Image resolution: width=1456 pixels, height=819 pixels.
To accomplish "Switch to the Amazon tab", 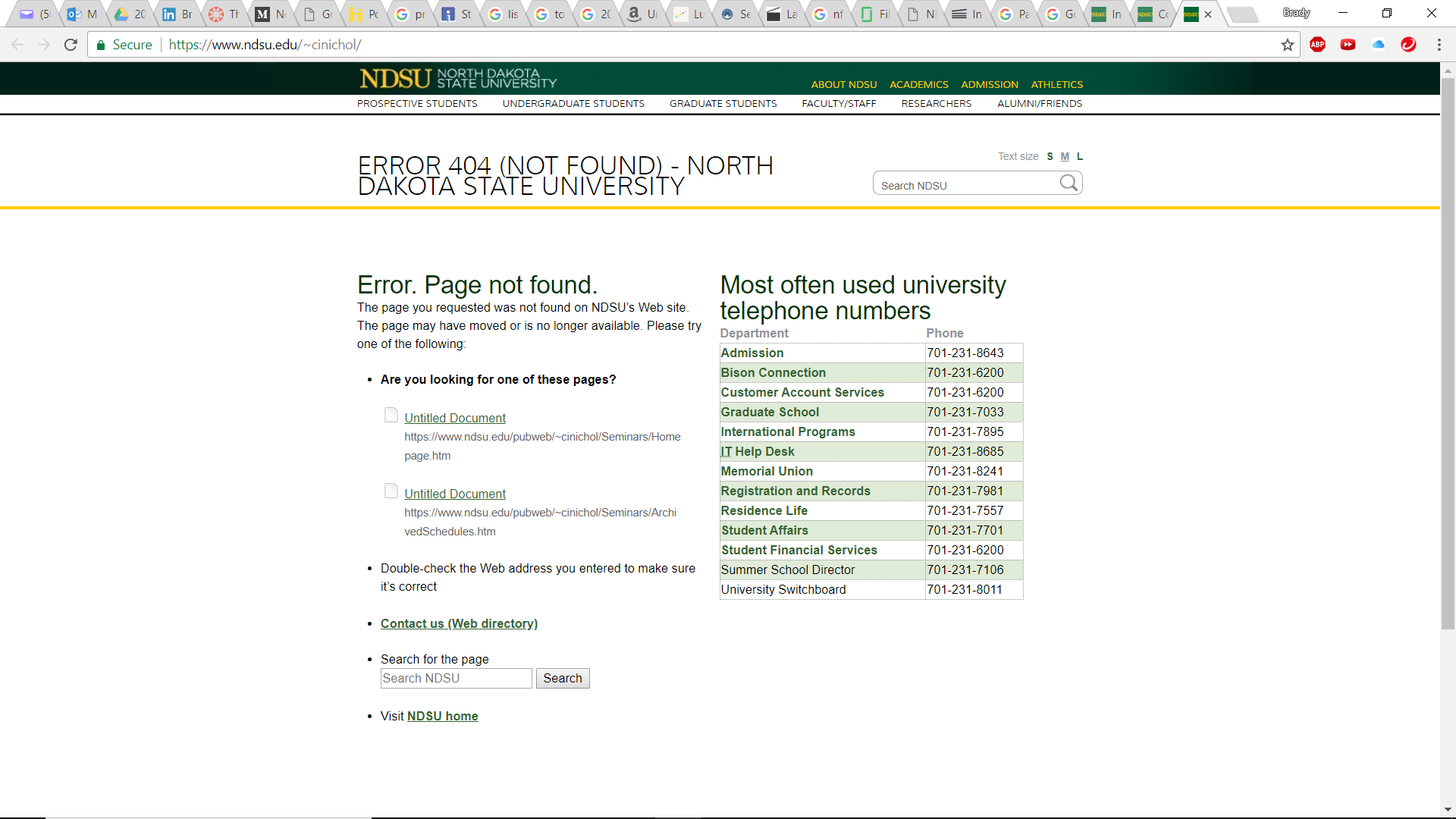I will click(x=642, y=14).
